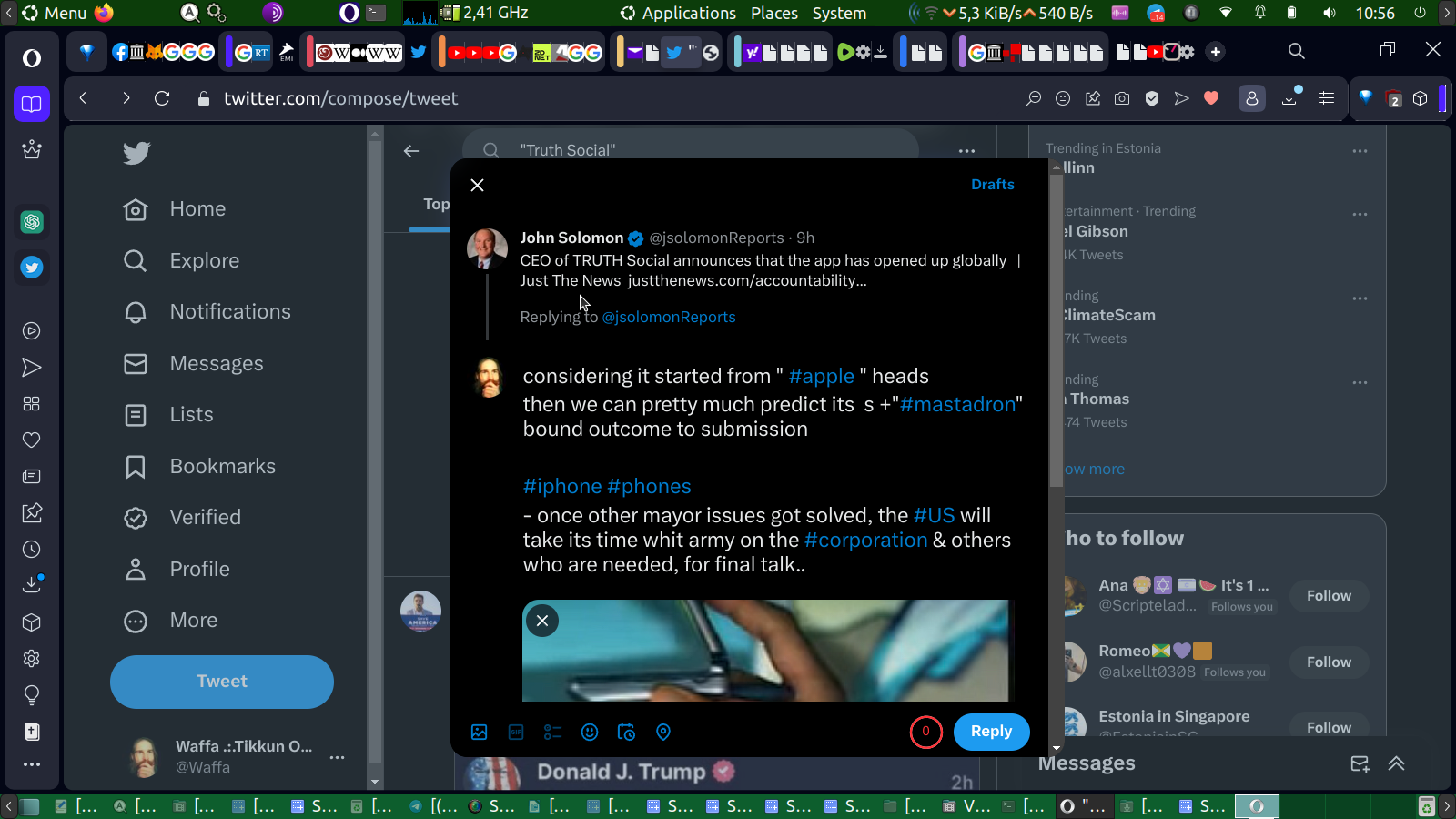Viewport: 1456px width, 819px height.
Task: Expand the Messages drawer
Action: [x=1396, y=763]
